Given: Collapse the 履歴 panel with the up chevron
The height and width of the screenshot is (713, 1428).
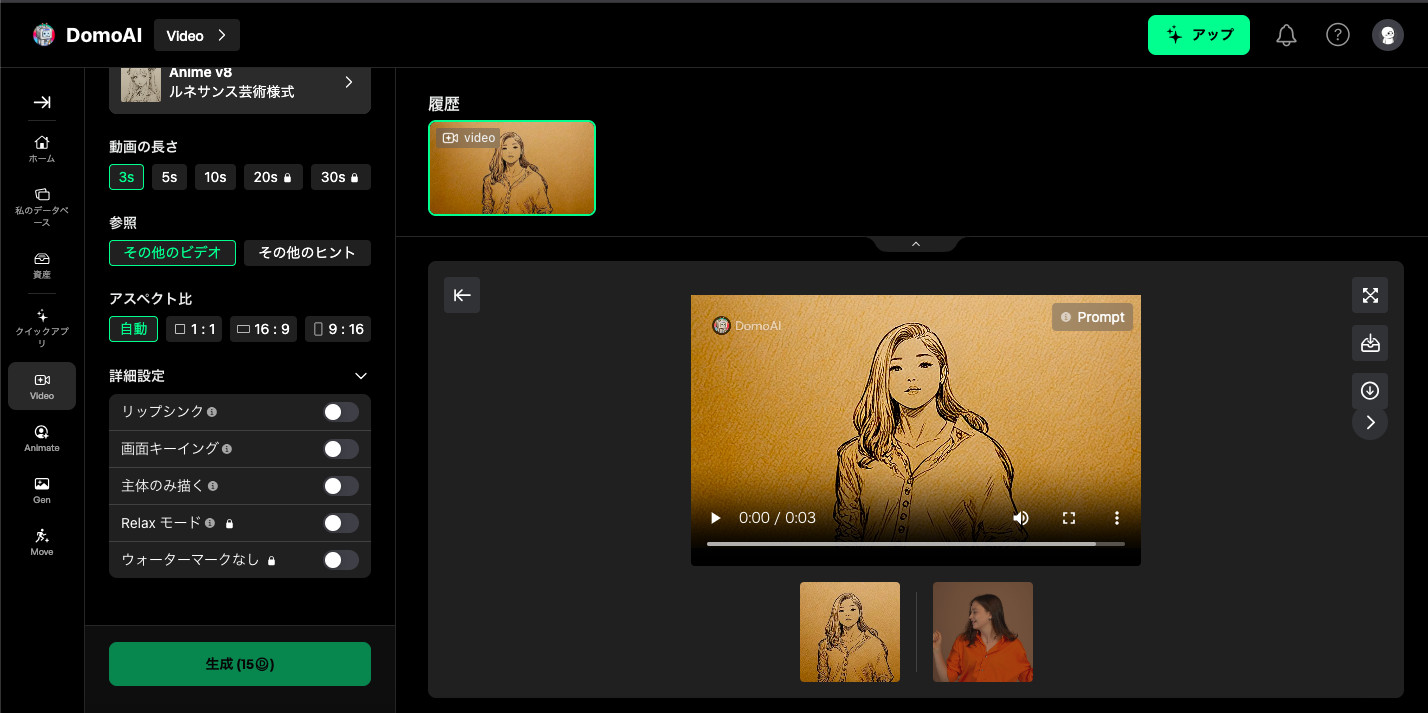Looking at the screenshot, I should 915,244.
